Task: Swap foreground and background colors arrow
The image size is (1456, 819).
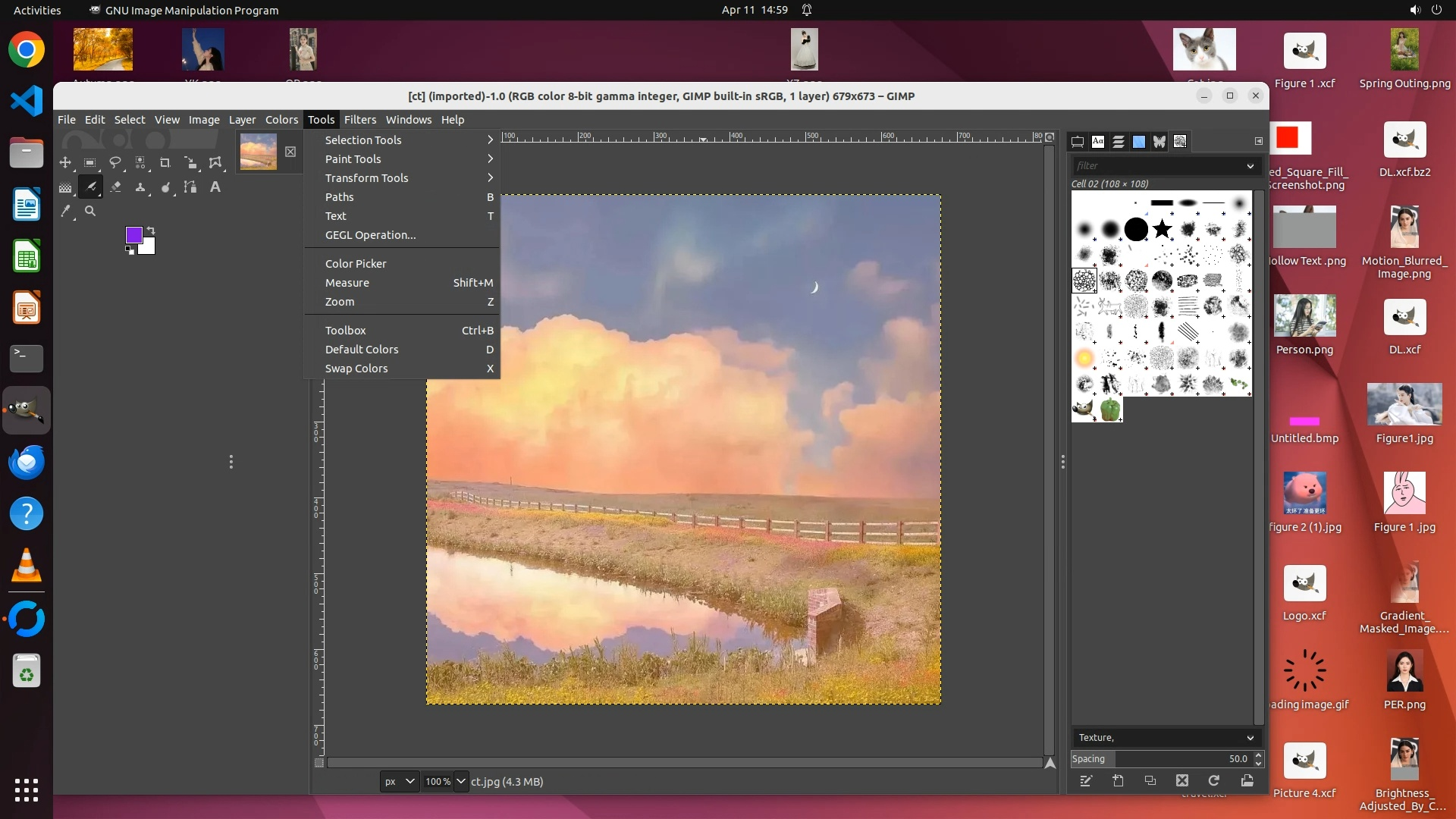Action: (151, 230)
